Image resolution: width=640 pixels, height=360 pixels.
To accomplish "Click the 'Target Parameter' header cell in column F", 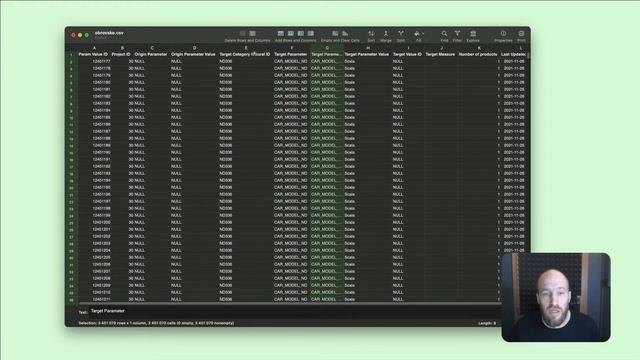I will click(x=291, y=54).
